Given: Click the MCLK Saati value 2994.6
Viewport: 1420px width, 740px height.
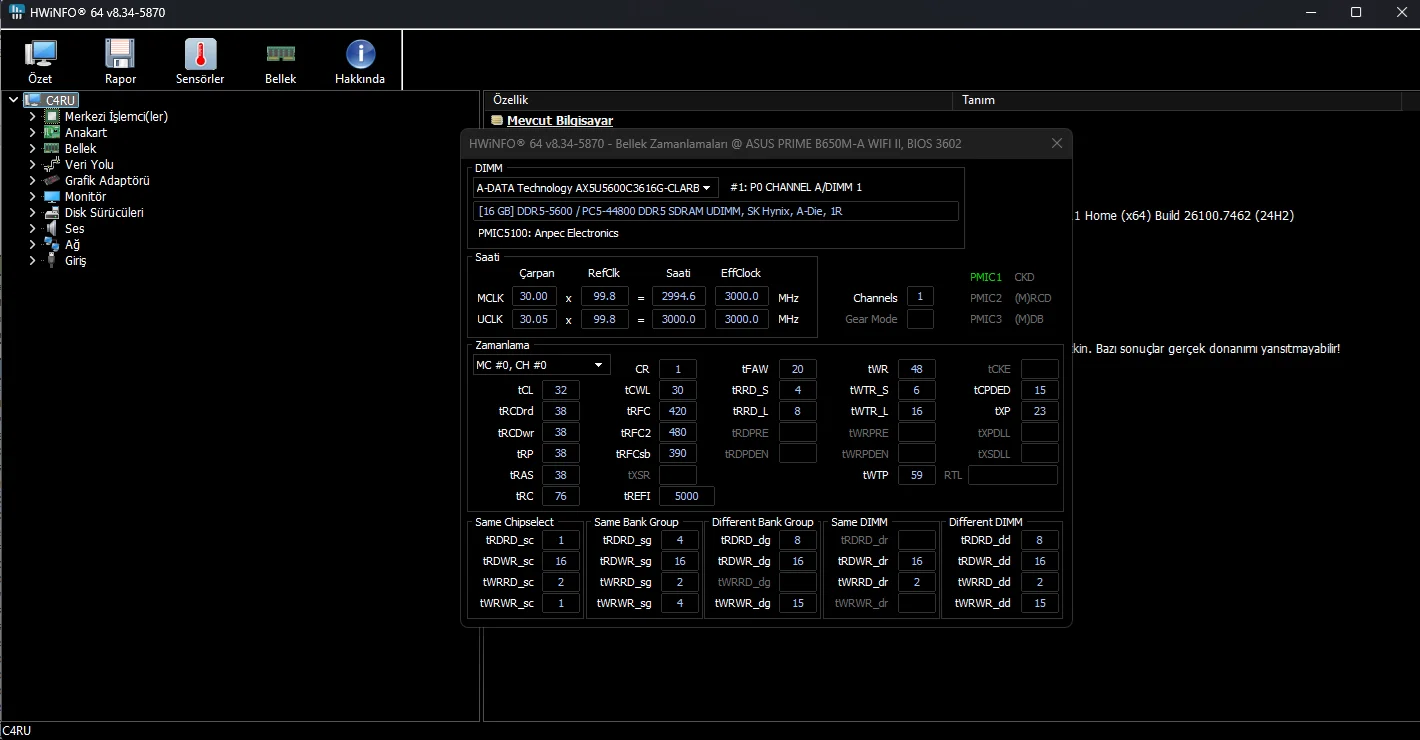Looking at the screenshot, I should click(x=679, y=297).
